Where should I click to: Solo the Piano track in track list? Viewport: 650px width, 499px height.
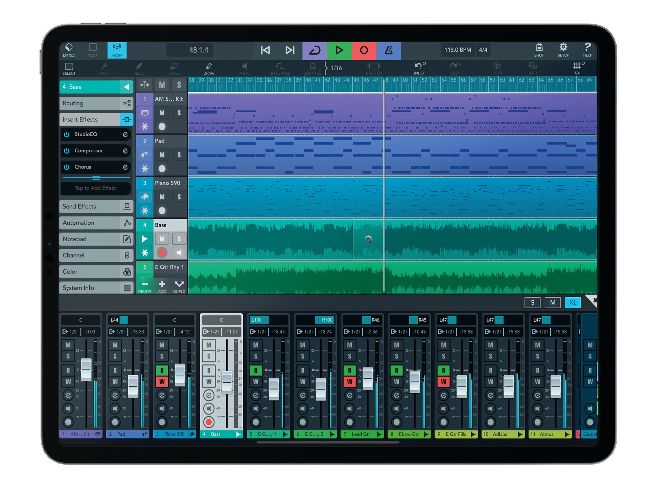[x=180, y=198]
